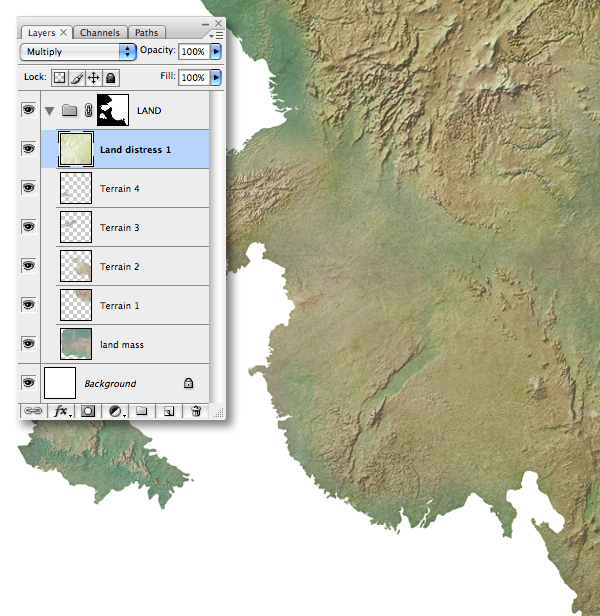Viewport: 600px width, 616px height.
Task: Lock image pixels brush icon
Action: coord(77,78)
